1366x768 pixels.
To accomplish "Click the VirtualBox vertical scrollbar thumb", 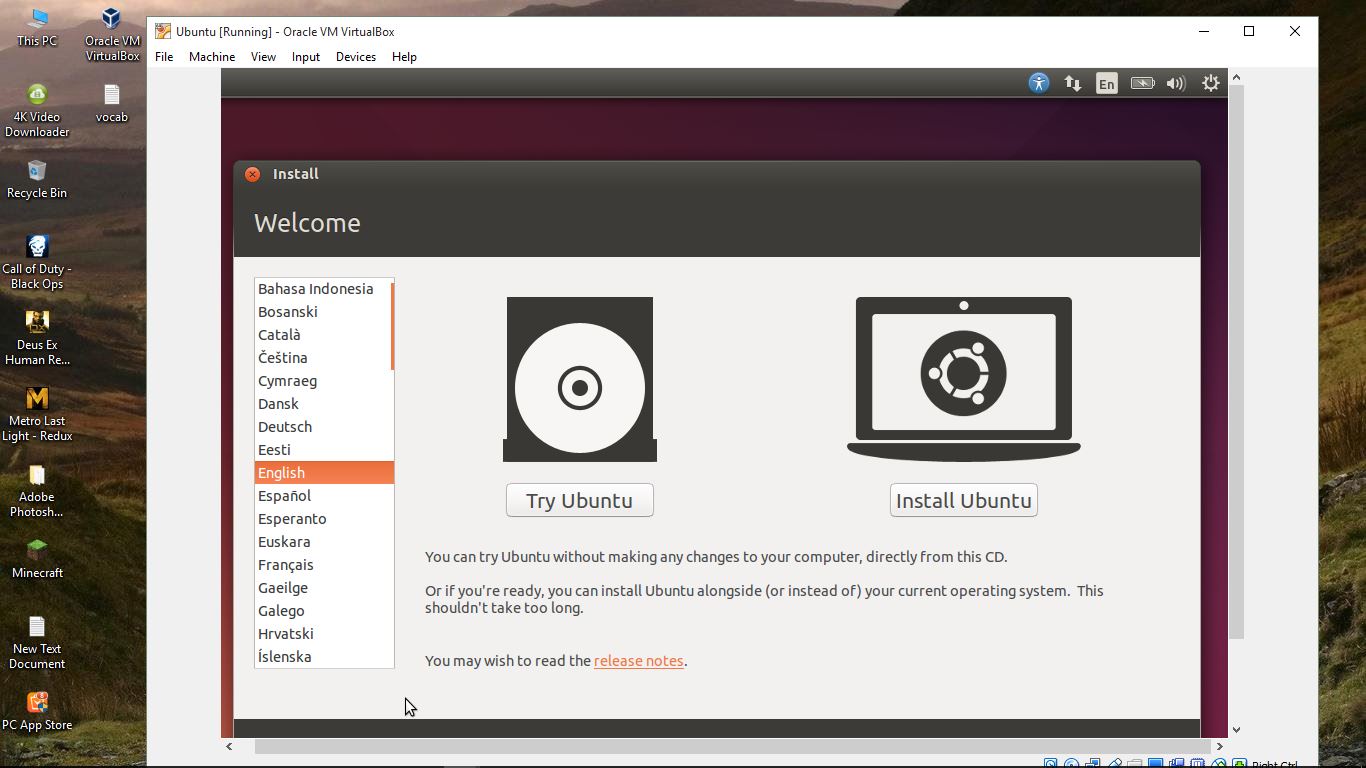I will 1236,362.
